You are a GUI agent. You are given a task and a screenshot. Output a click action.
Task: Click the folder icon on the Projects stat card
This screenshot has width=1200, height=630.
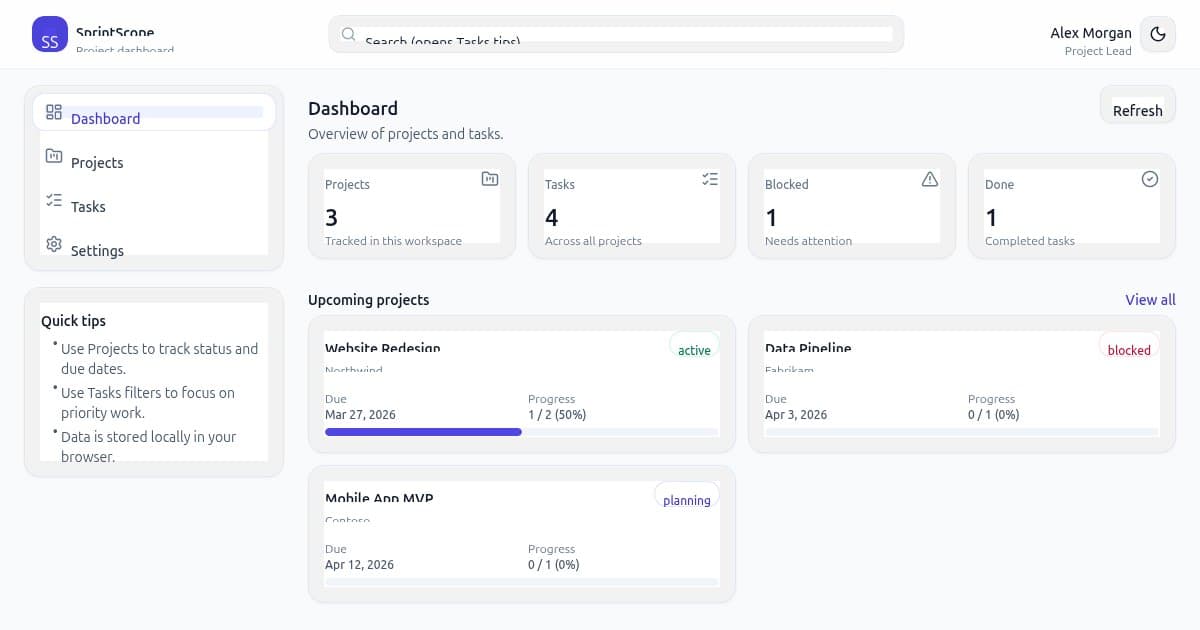coord(490,179)
